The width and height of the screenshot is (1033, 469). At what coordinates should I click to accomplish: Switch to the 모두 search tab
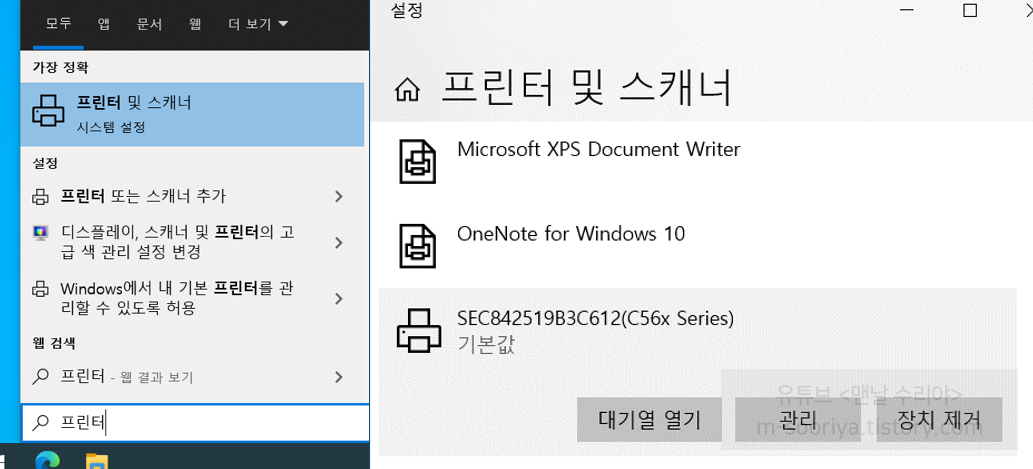pyautogui.click(x=59, y=24)
